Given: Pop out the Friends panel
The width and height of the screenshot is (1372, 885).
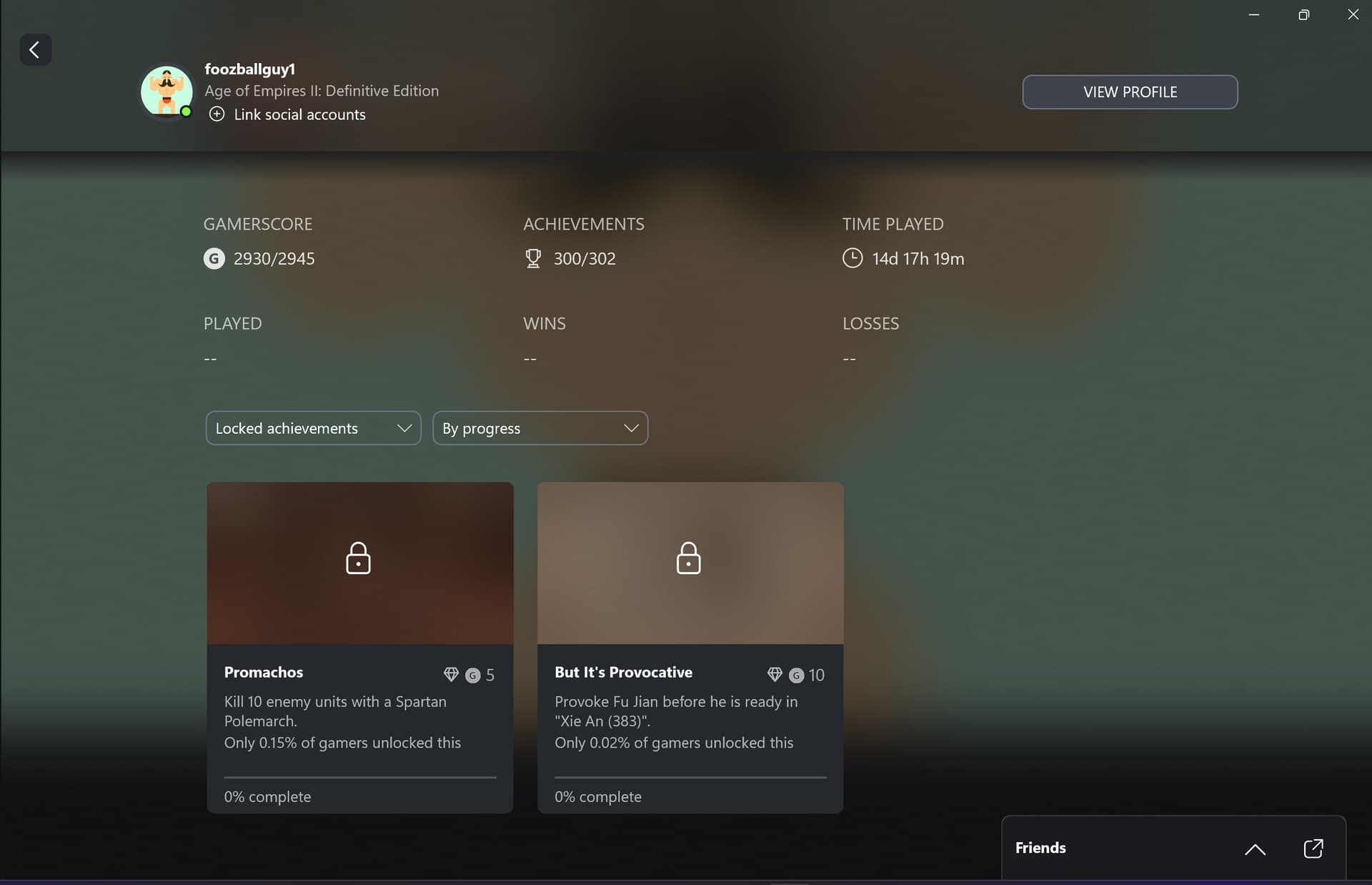Looking at the screenshot, I should [1313, 849].
